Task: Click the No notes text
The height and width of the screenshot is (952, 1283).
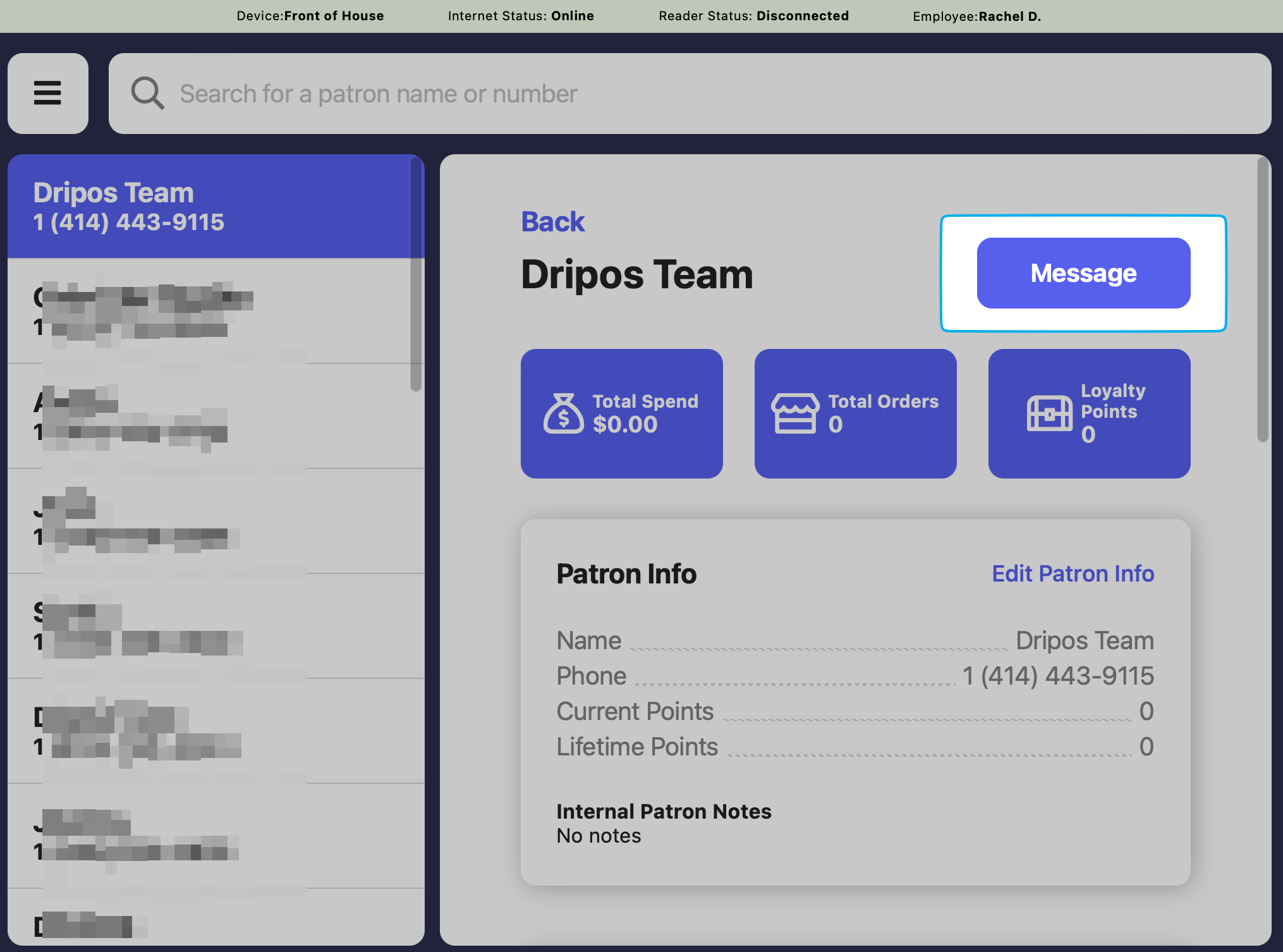Action: [599, 836]
